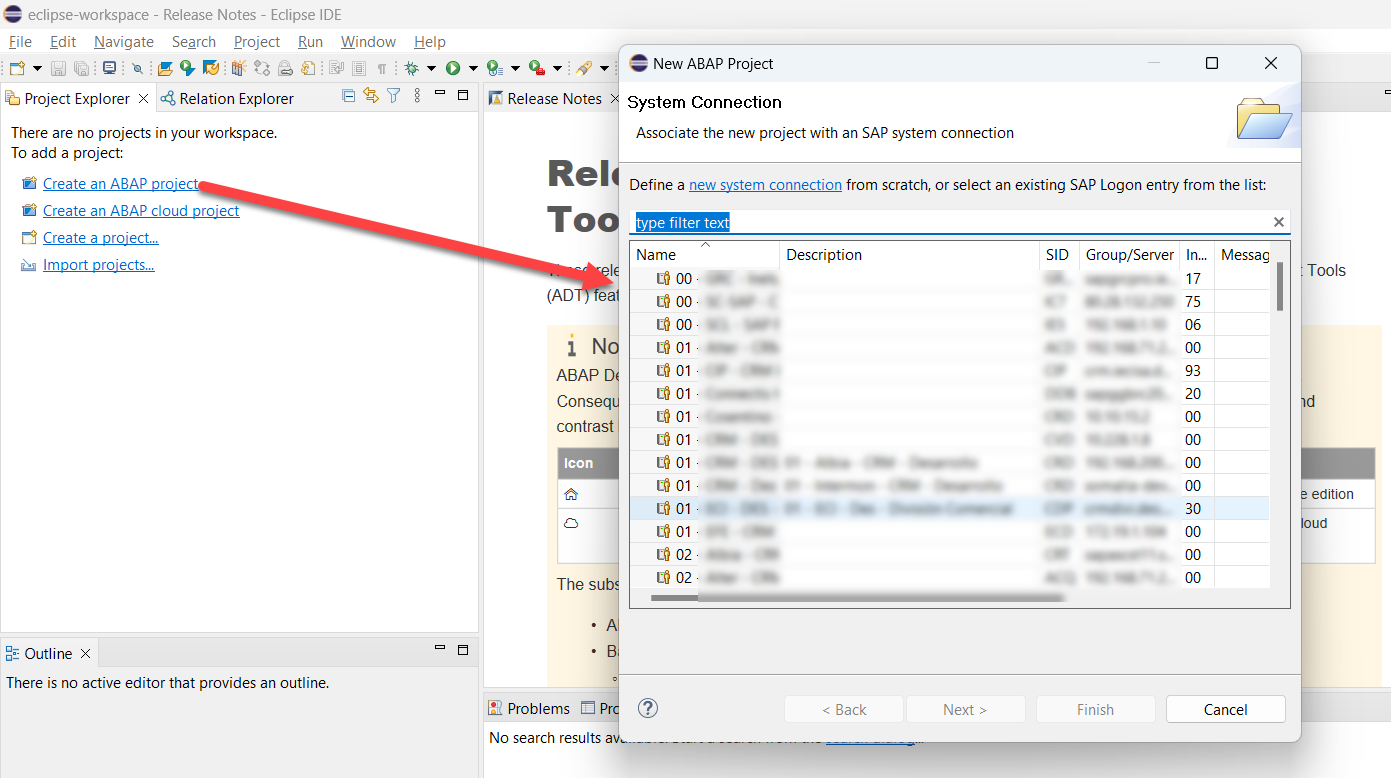Follow the 'new system connection' link
This screenshot has width=1391, height=778.
click(x=765, y=185)
